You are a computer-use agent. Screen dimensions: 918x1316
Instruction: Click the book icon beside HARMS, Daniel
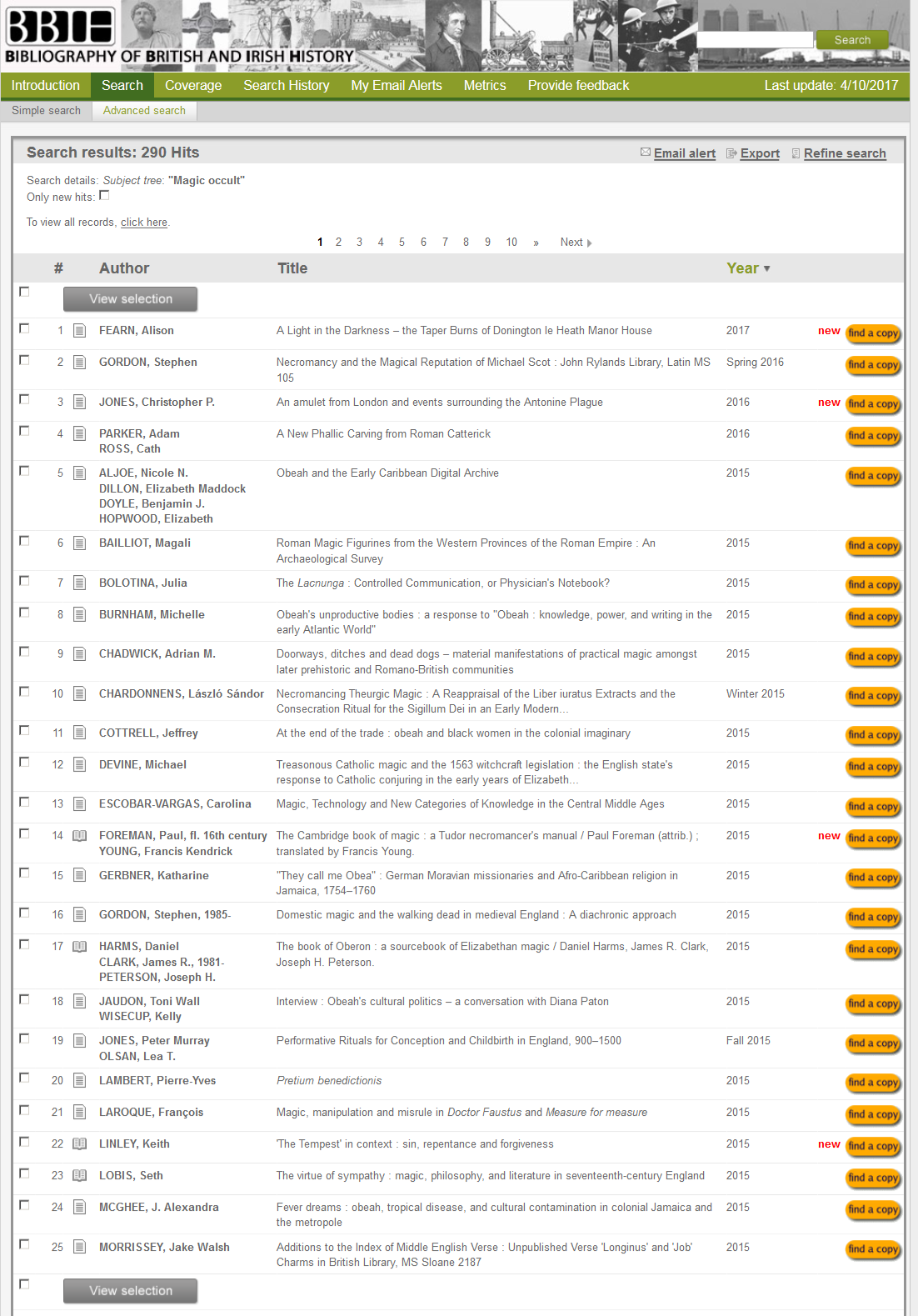(x=79, y=947)
